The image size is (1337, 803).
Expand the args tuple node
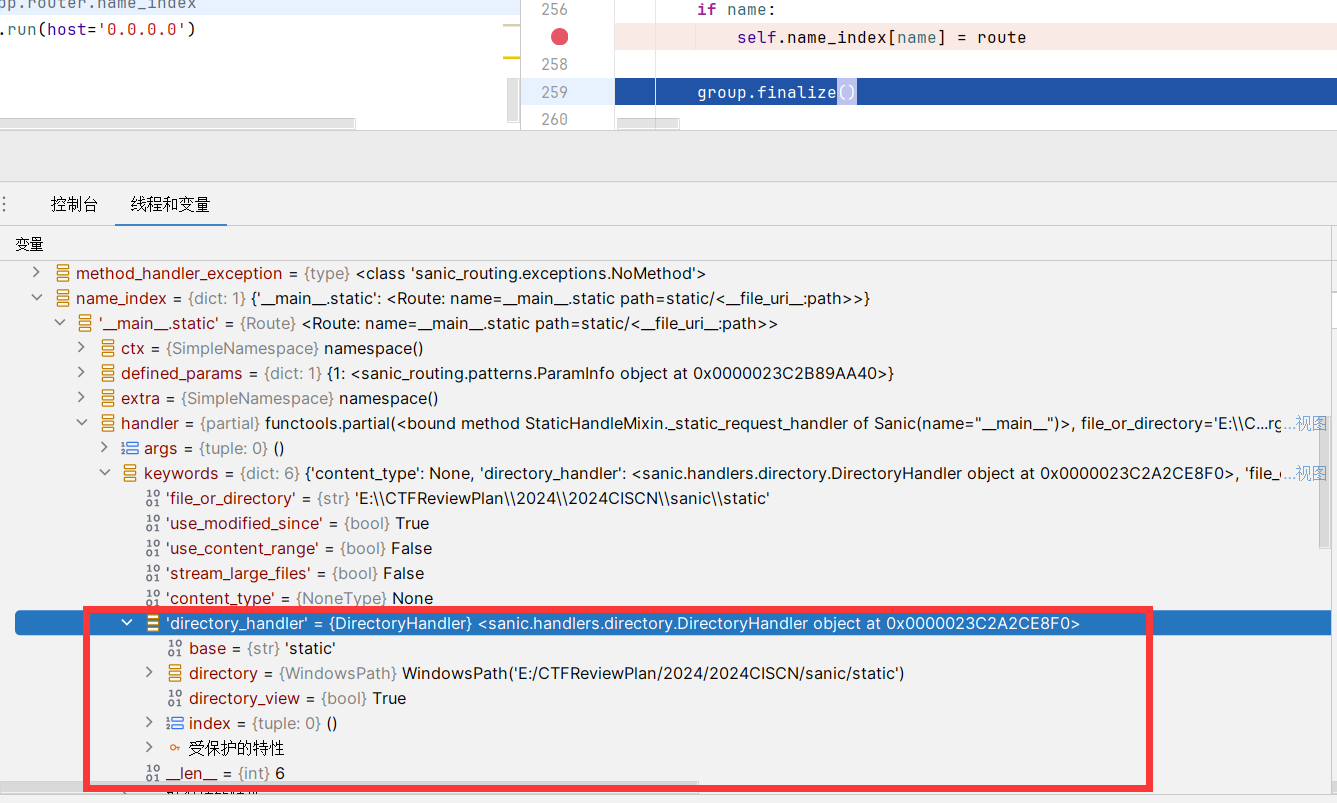point(105,448)
